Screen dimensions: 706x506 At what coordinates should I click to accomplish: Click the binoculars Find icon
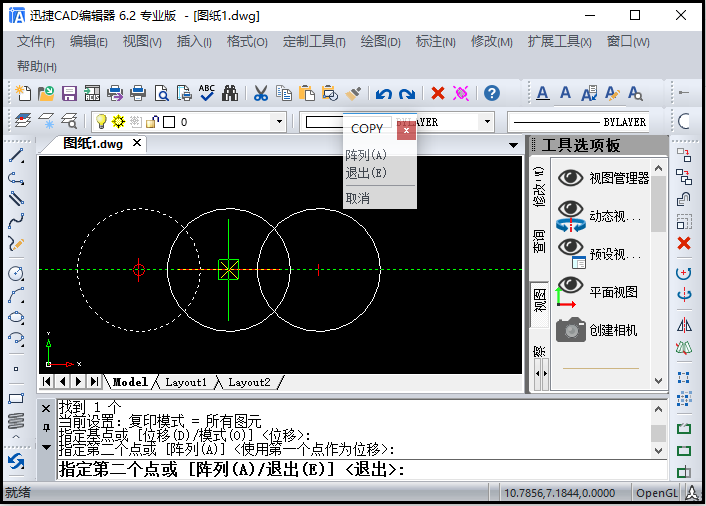230,93
